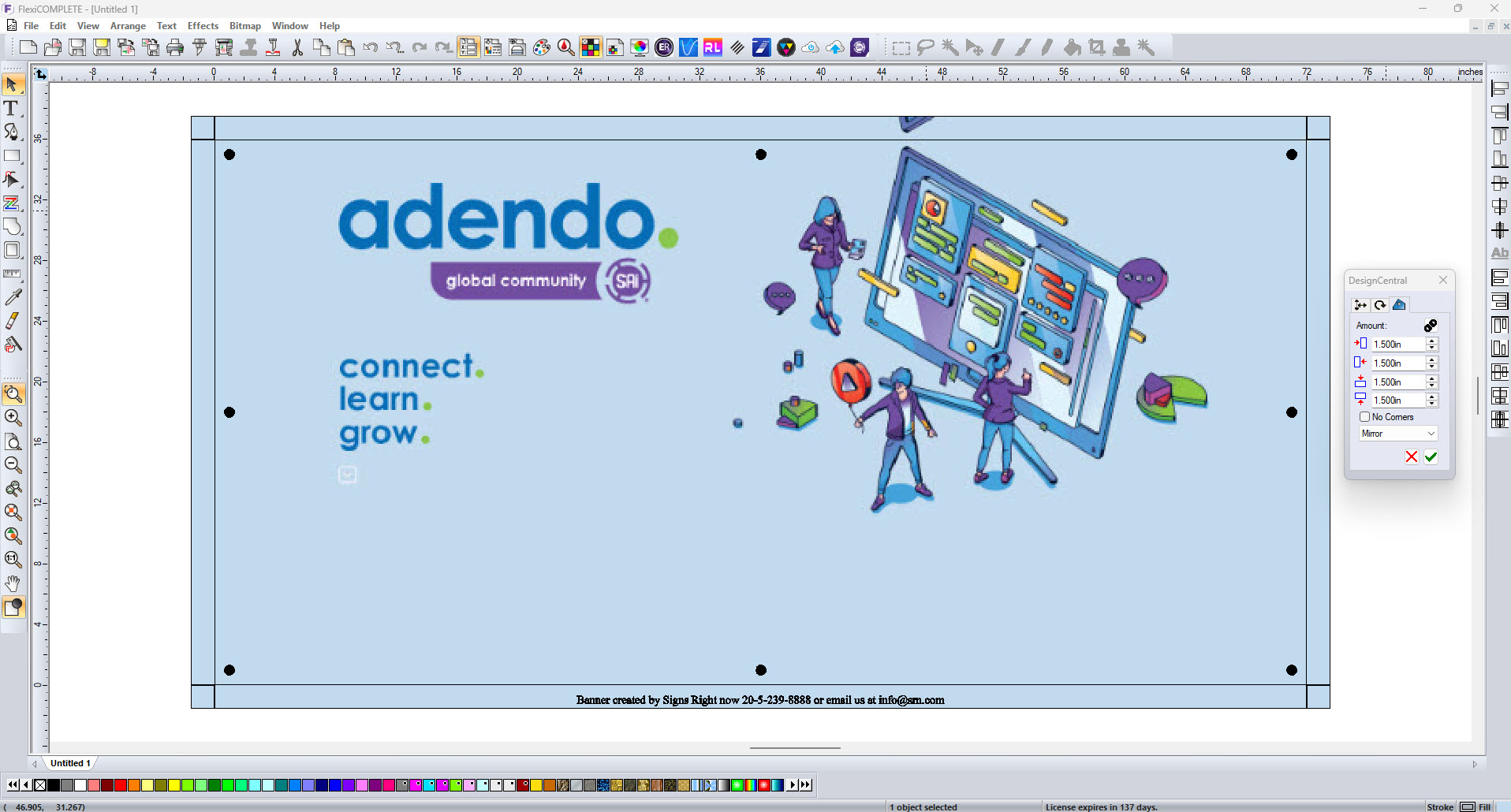
Task: Pick the no-fill X swatch
Action: 40,784
